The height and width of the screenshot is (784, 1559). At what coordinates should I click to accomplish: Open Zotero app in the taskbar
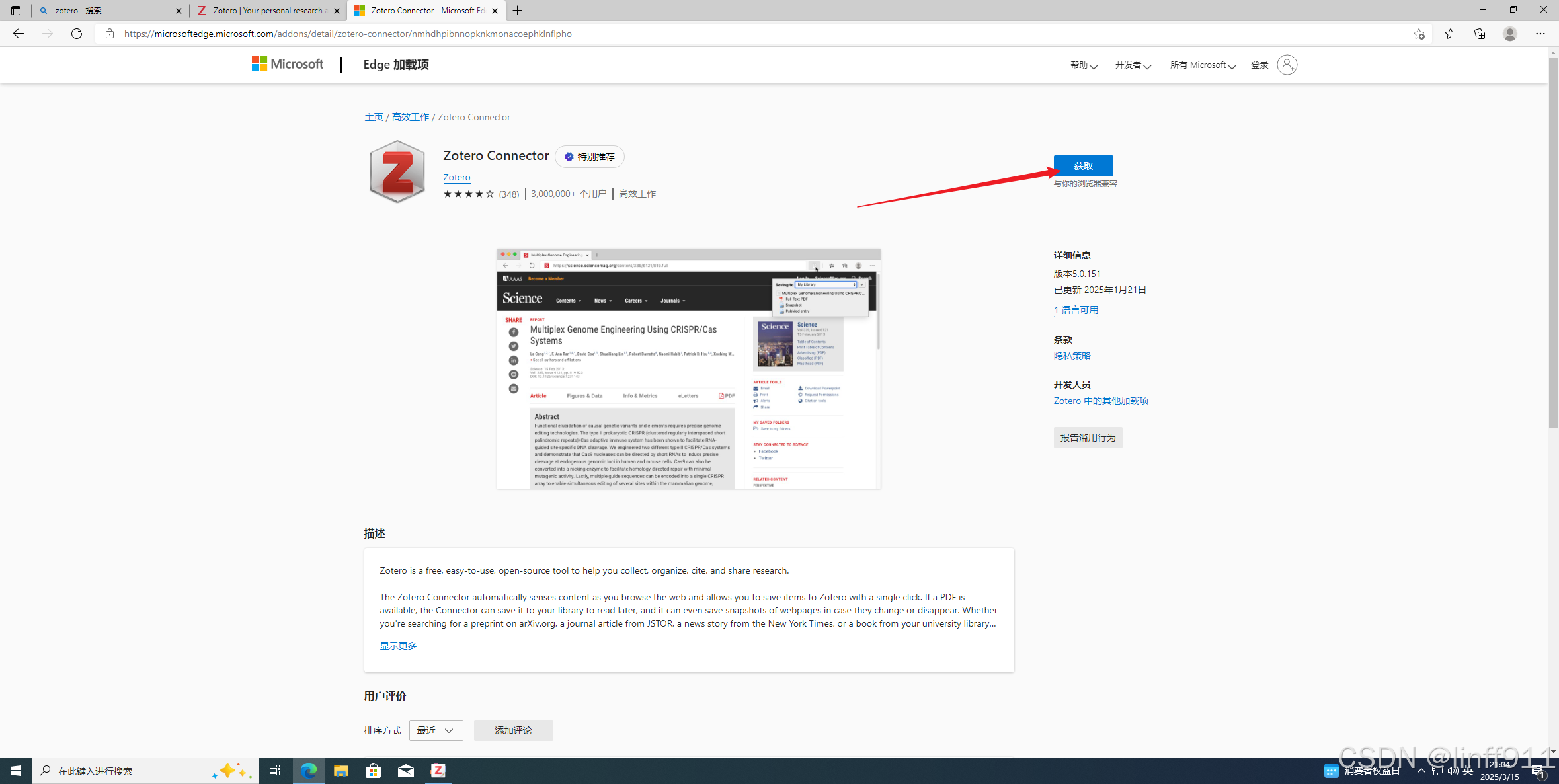438,770
